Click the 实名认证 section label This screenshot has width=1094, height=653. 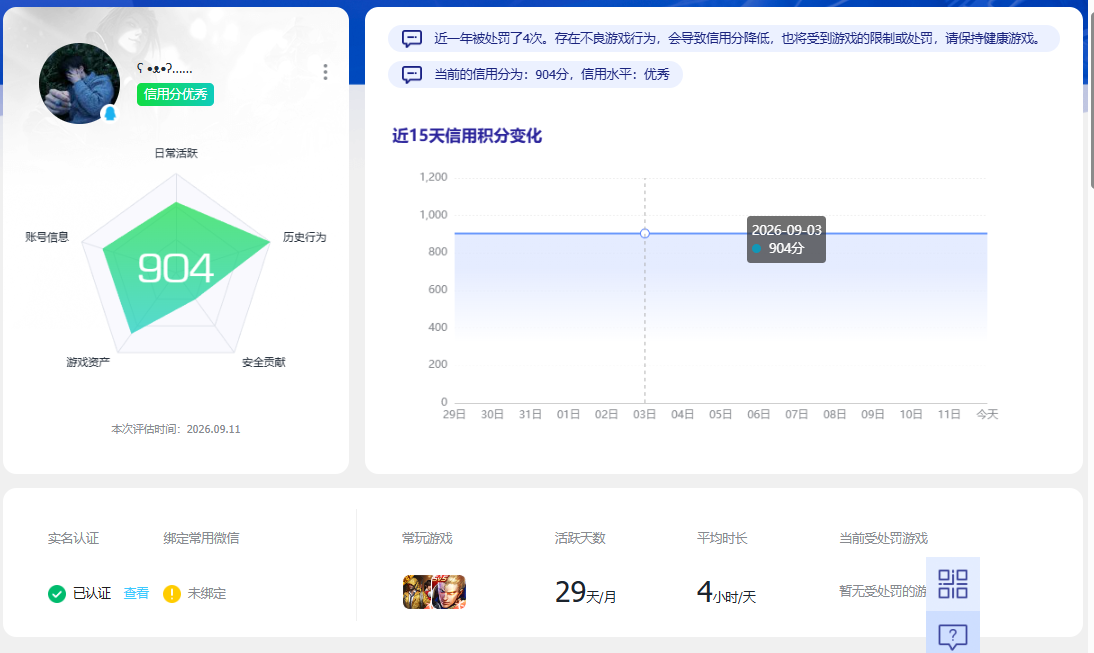(73, 538)
